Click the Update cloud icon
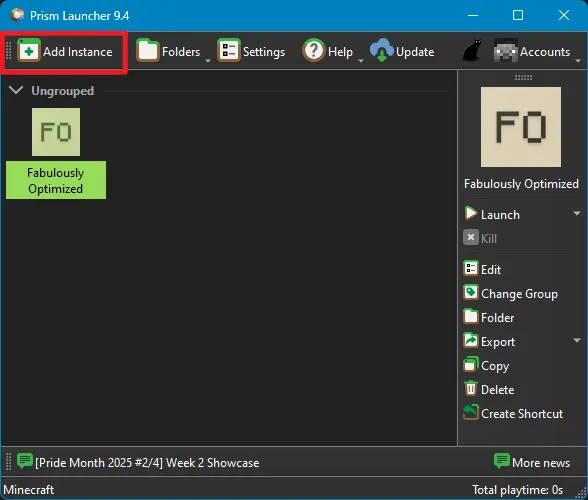Screen dimensions: 588x500 [381, 50]
